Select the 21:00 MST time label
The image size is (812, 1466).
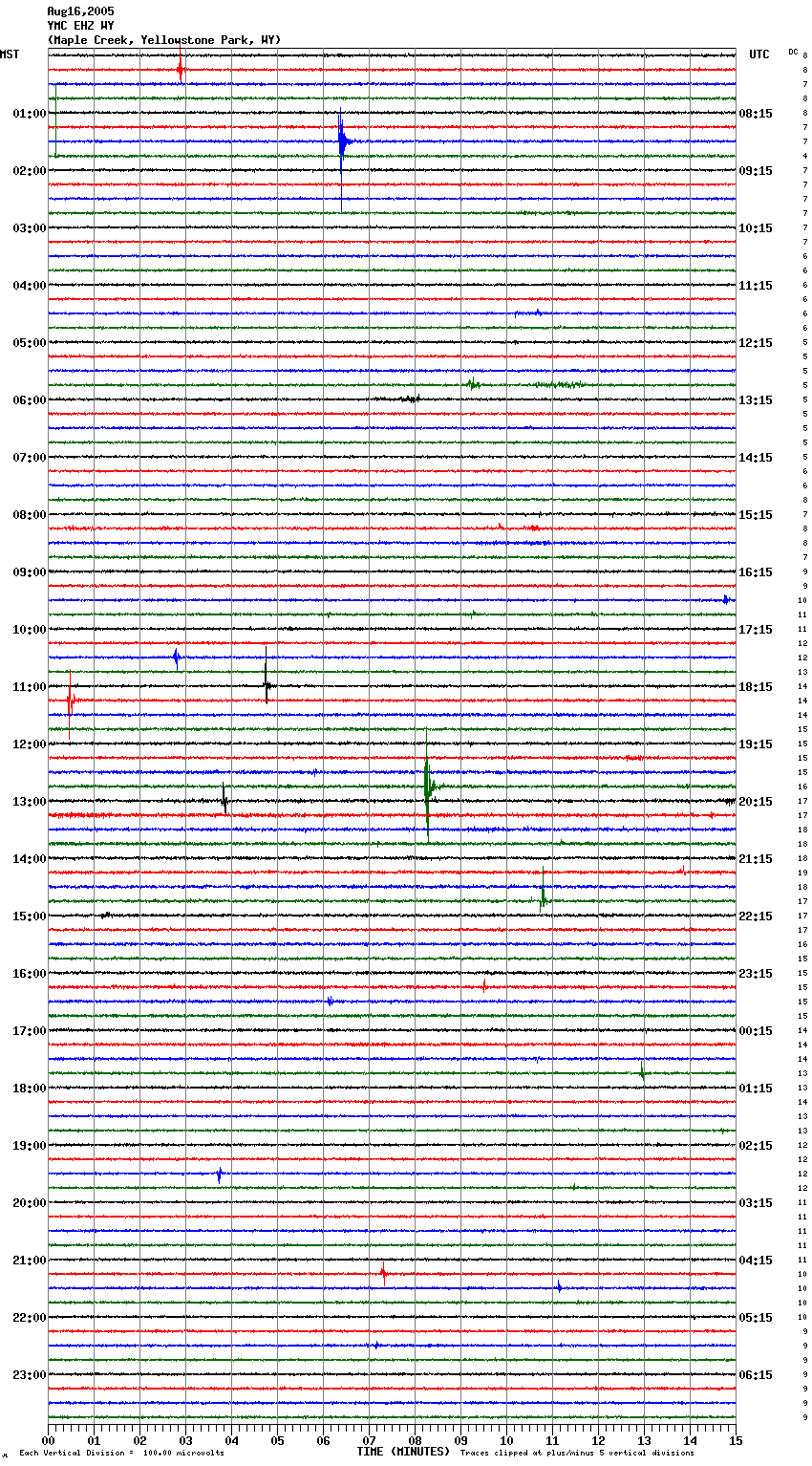click(30, 1261)
